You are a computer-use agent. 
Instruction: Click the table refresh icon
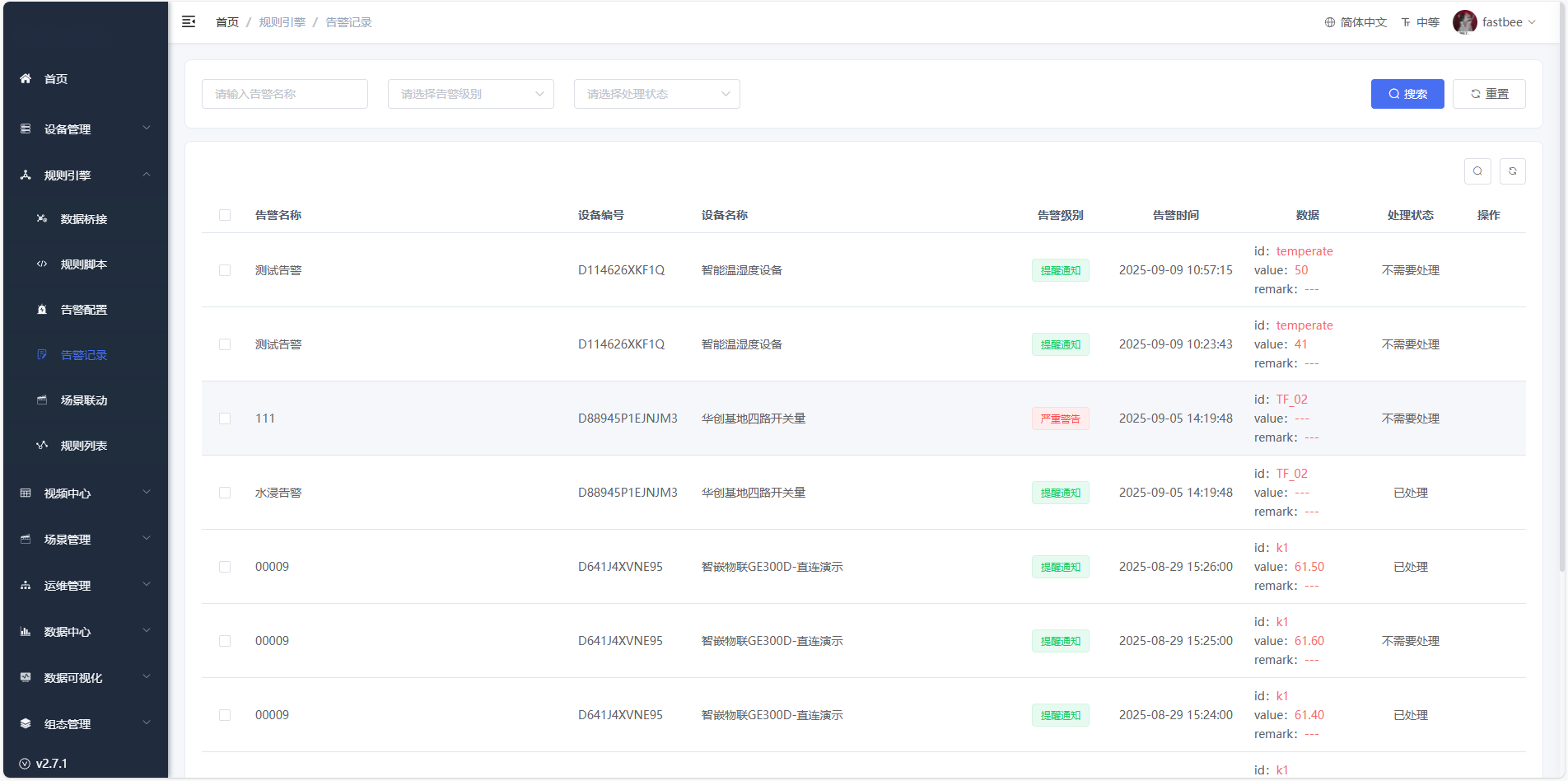coord(1512,171)
